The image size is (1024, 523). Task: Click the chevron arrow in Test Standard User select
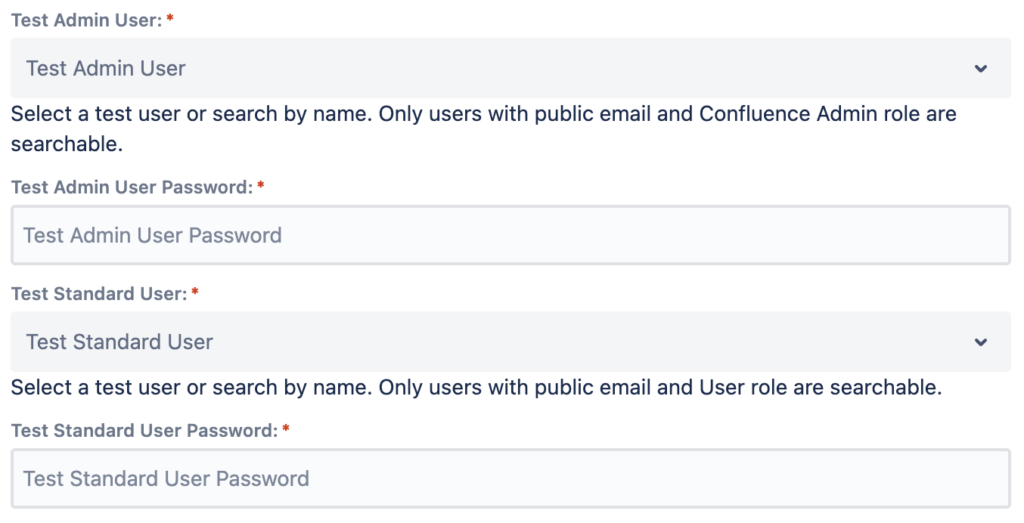[980, 342]
